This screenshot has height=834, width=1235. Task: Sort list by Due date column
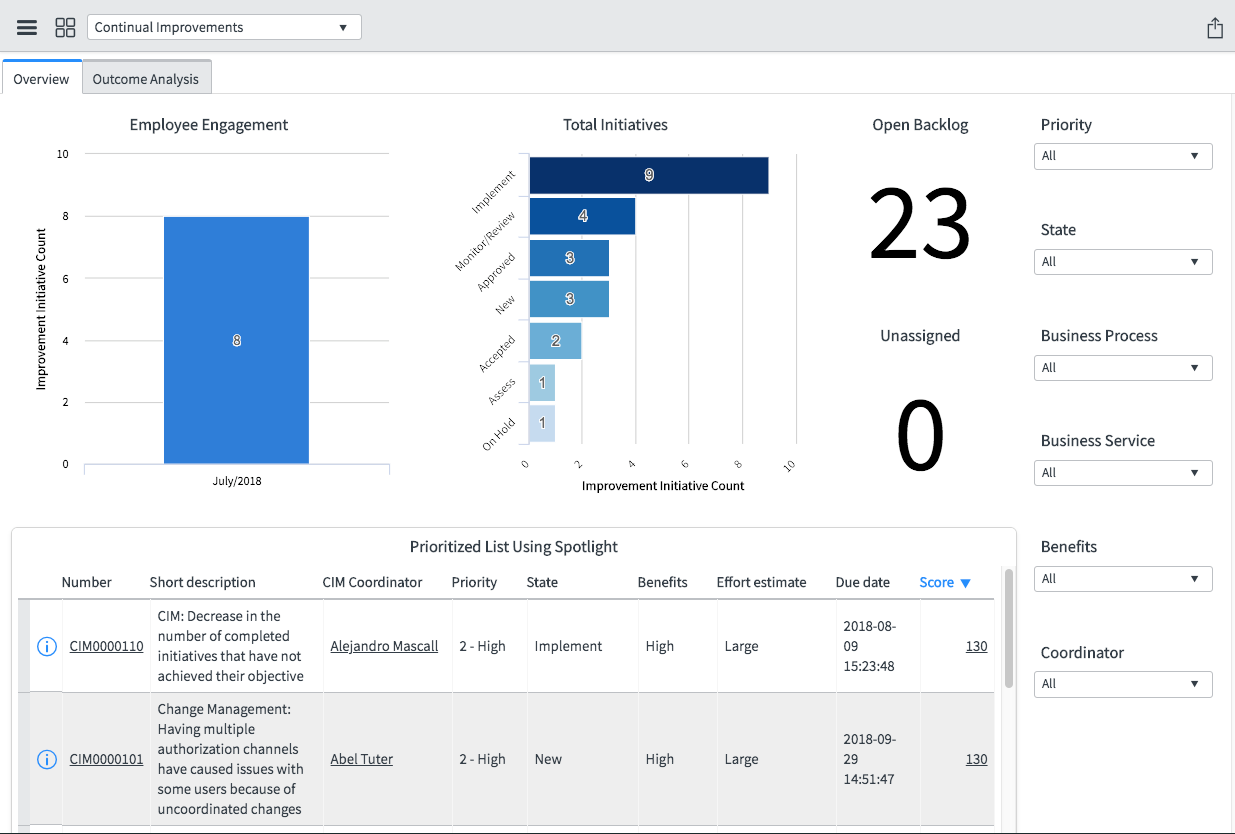[862, 582]
